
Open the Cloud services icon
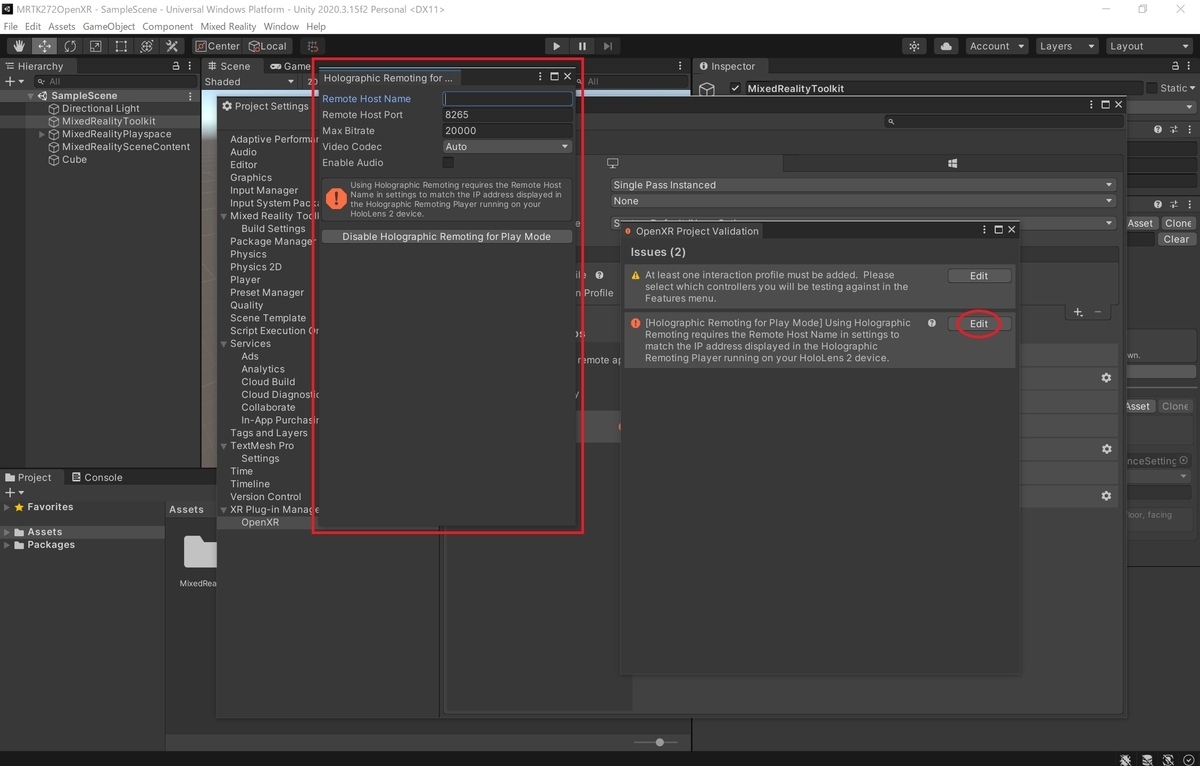tap(946, 46)
